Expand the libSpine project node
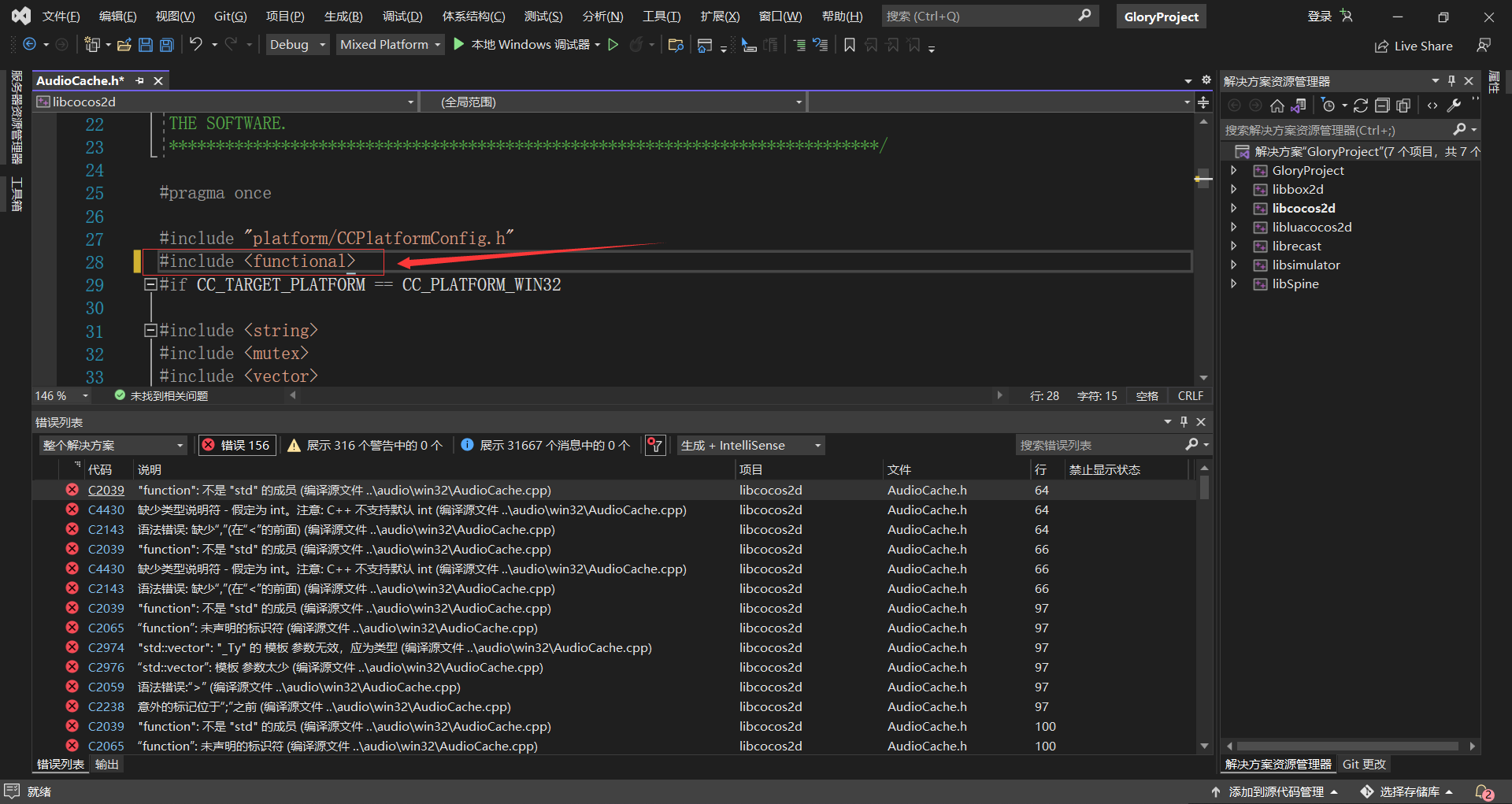Screen dimensions: 1512x804 pos(1233,284)
